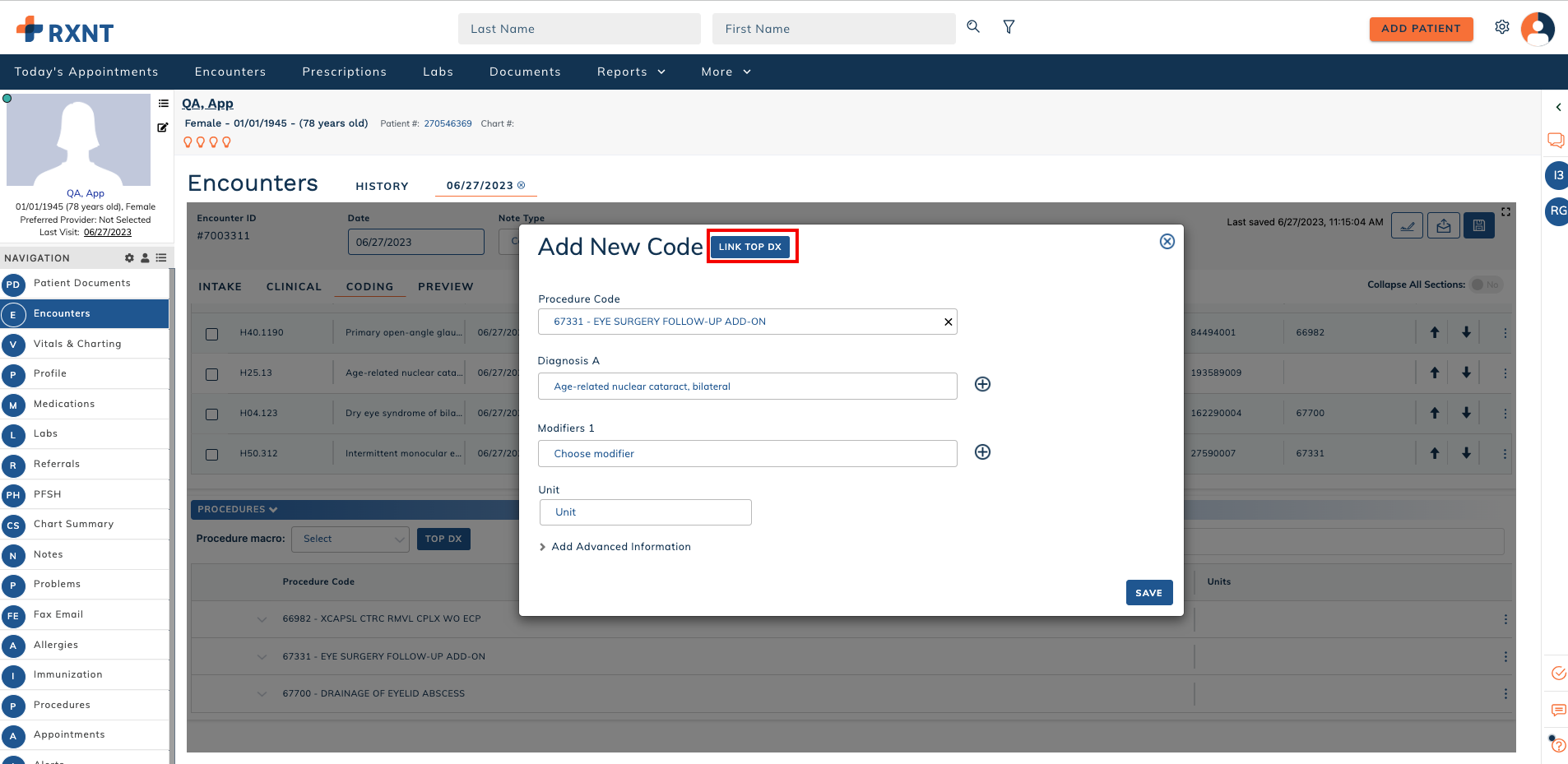
Task: Open the settings gear icon
Action: 1502,27
